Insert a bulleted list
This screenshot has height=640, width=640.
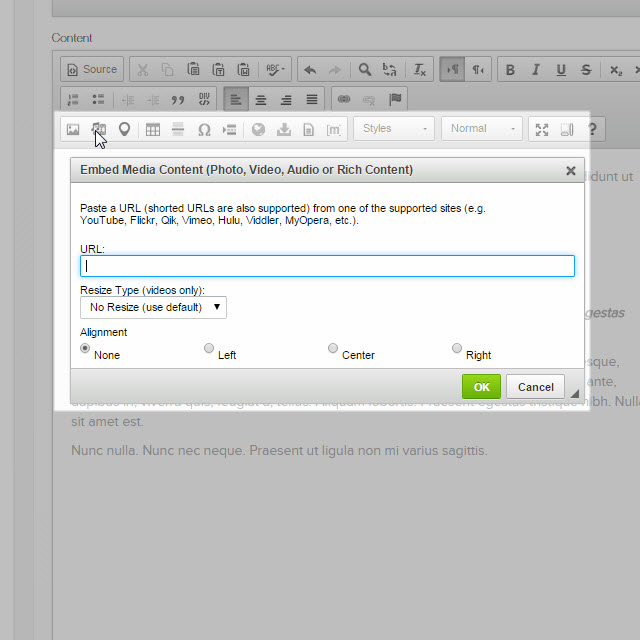pyautogui.click(x=98, y=99)
